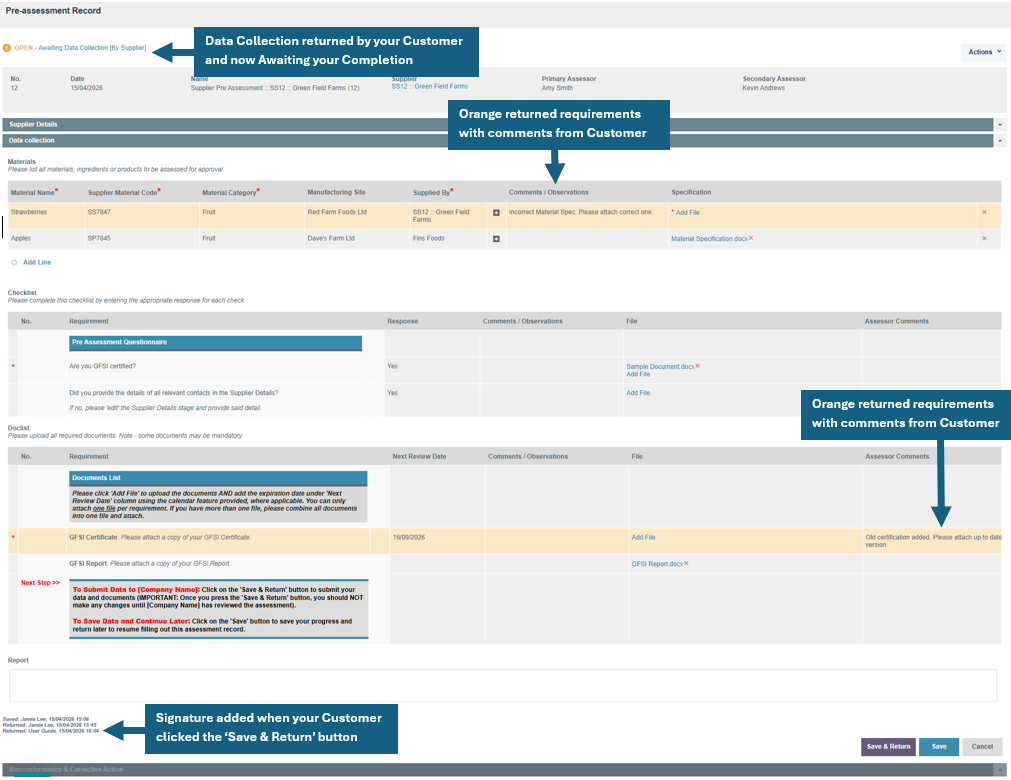This screenshot has width=1011, height=780.
Task: Open the Supplier Details section header
Action: 498,124
